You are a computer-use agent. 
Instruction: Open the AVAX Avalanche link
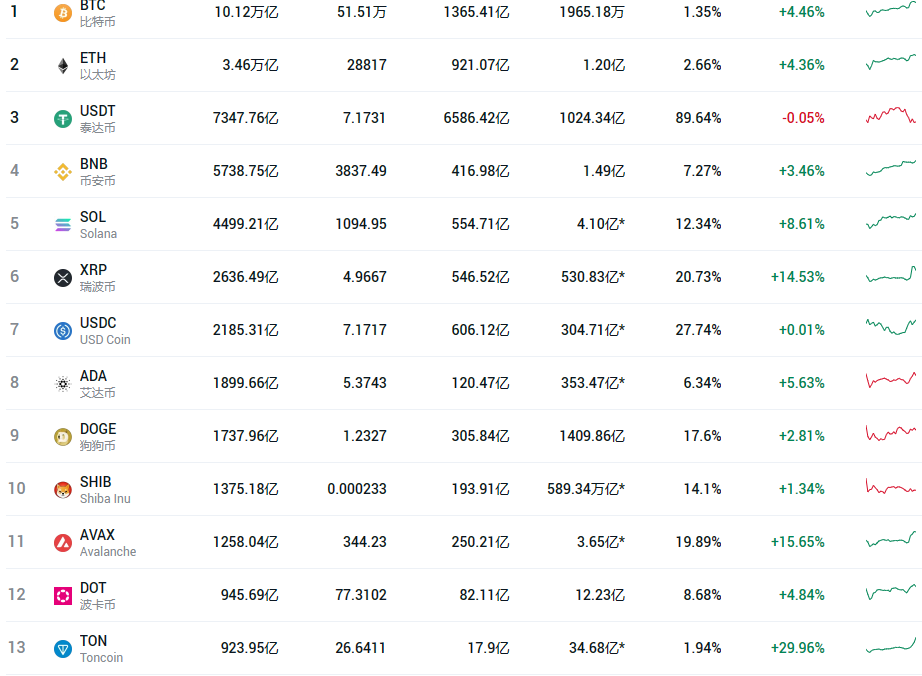pos(107,543)
